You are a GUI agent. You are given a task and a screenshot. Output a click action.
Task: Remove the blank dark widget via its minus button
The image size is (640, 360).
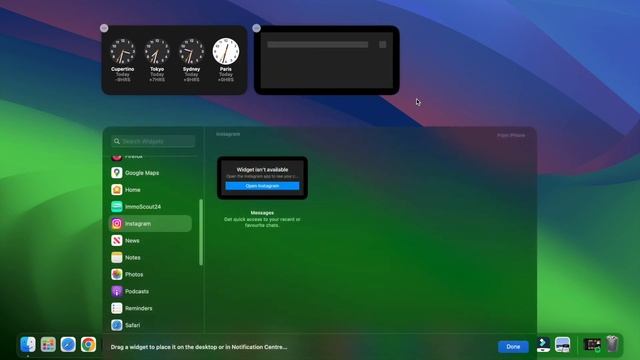coord(256,28)
